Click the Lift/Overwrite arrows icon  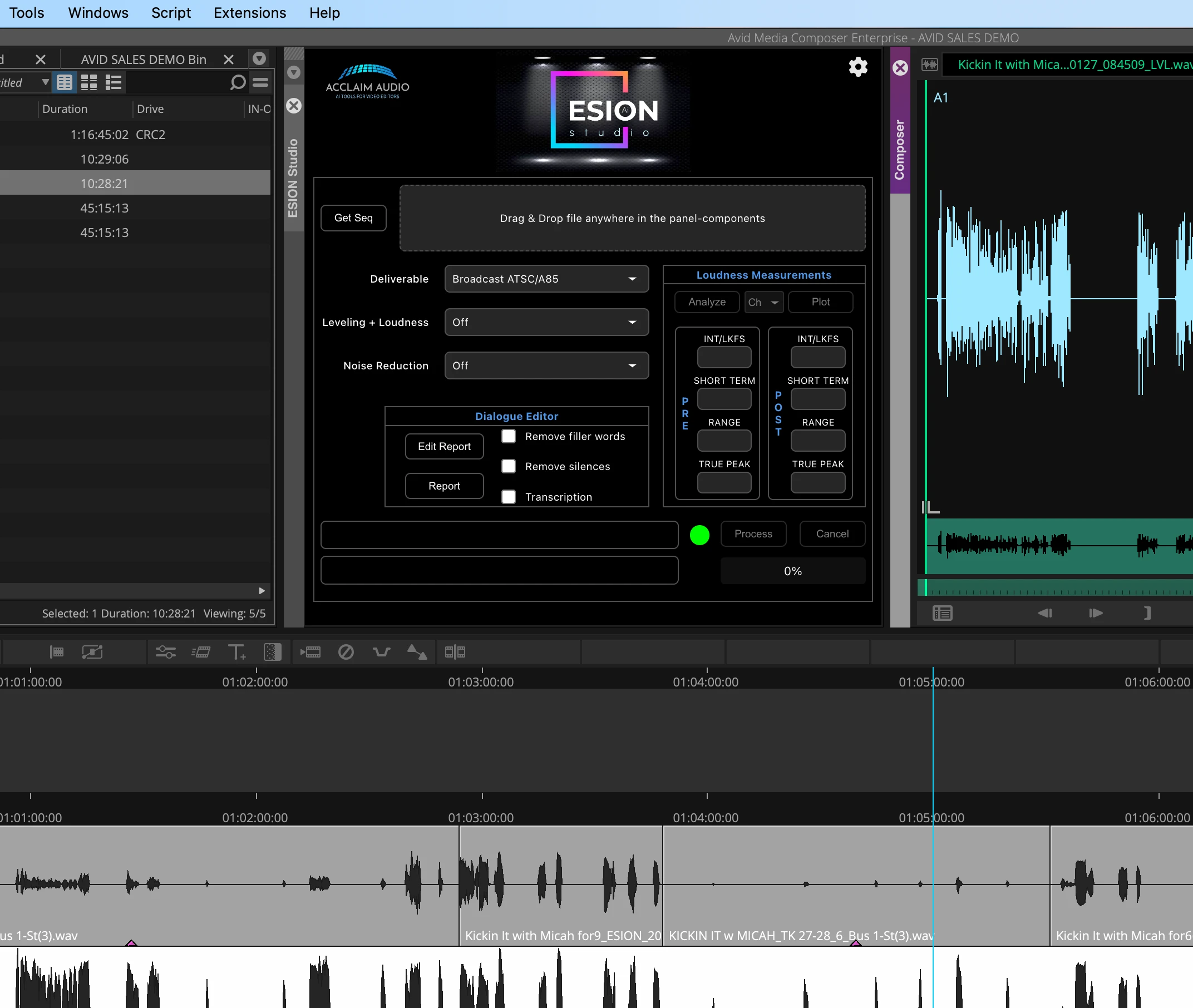tap(417, 652)
